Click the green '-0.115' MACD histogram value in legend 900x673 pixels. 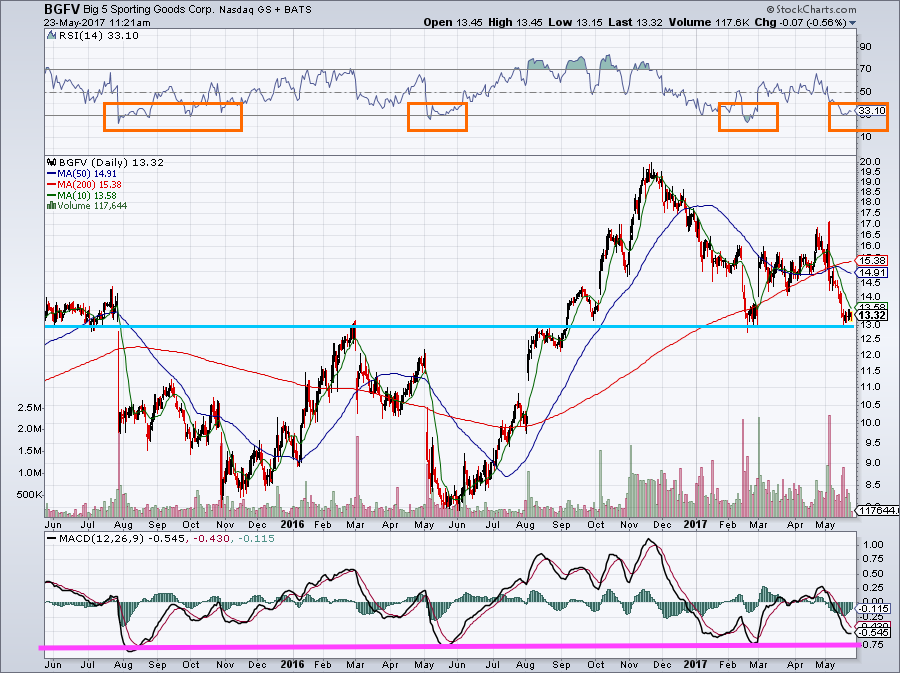(x=255, y=539)
